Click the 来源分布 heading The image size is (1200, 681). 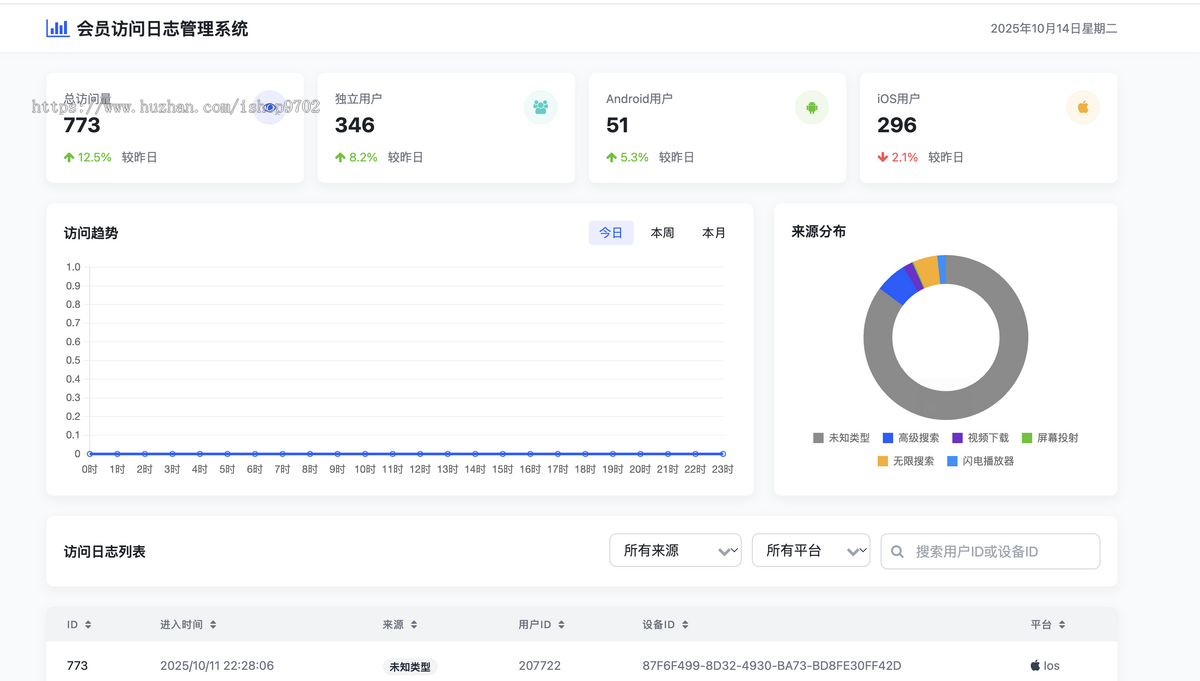[819, 231]
